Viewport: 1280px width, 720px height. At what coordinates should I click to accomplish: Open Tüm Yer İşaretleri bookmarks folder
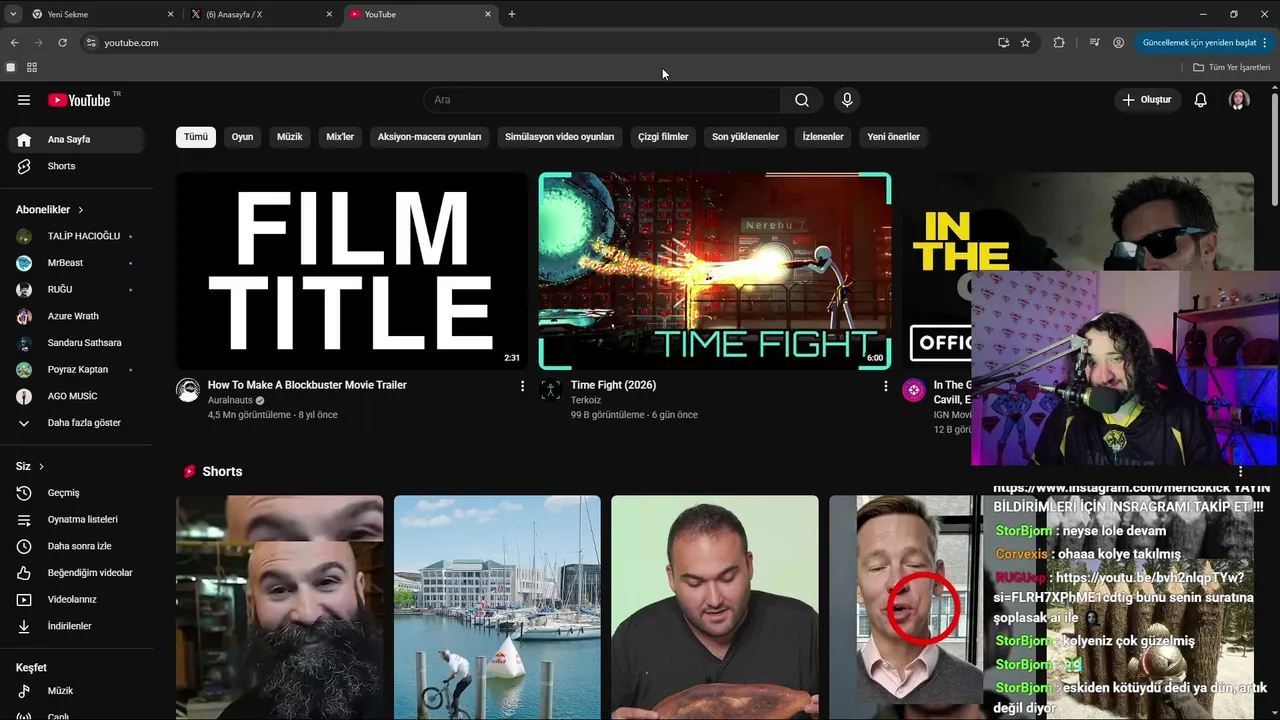1231,67
